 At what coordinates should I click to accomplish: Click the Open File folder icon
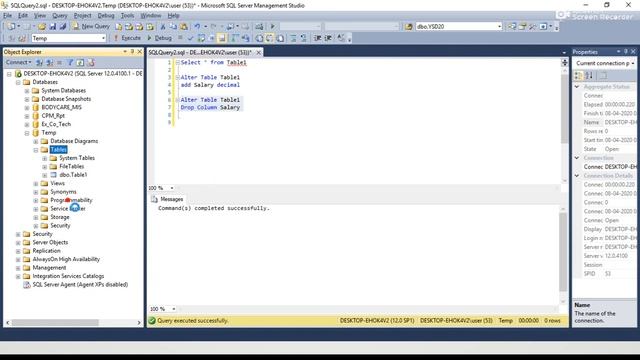pyautogui.click(x=42, y=27)
